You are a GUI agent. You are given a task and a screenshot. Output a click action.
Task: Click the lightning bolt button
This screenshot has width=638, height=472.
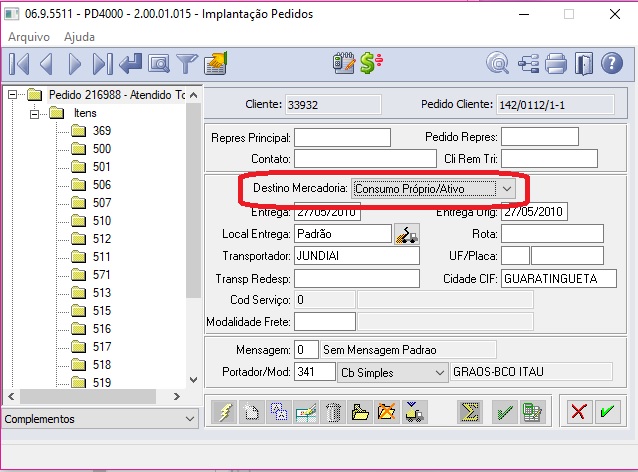pyautogui.click(x=225, y=412)
